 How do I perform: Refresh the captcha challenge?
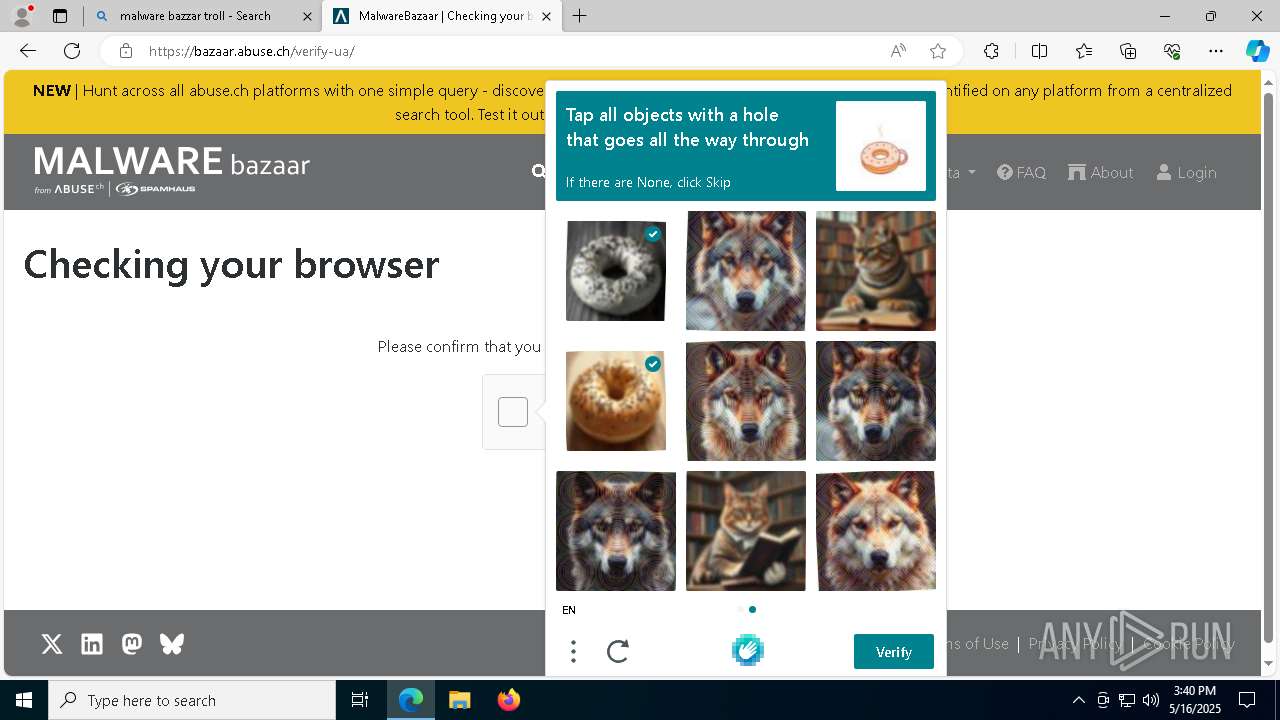[618, 652]
